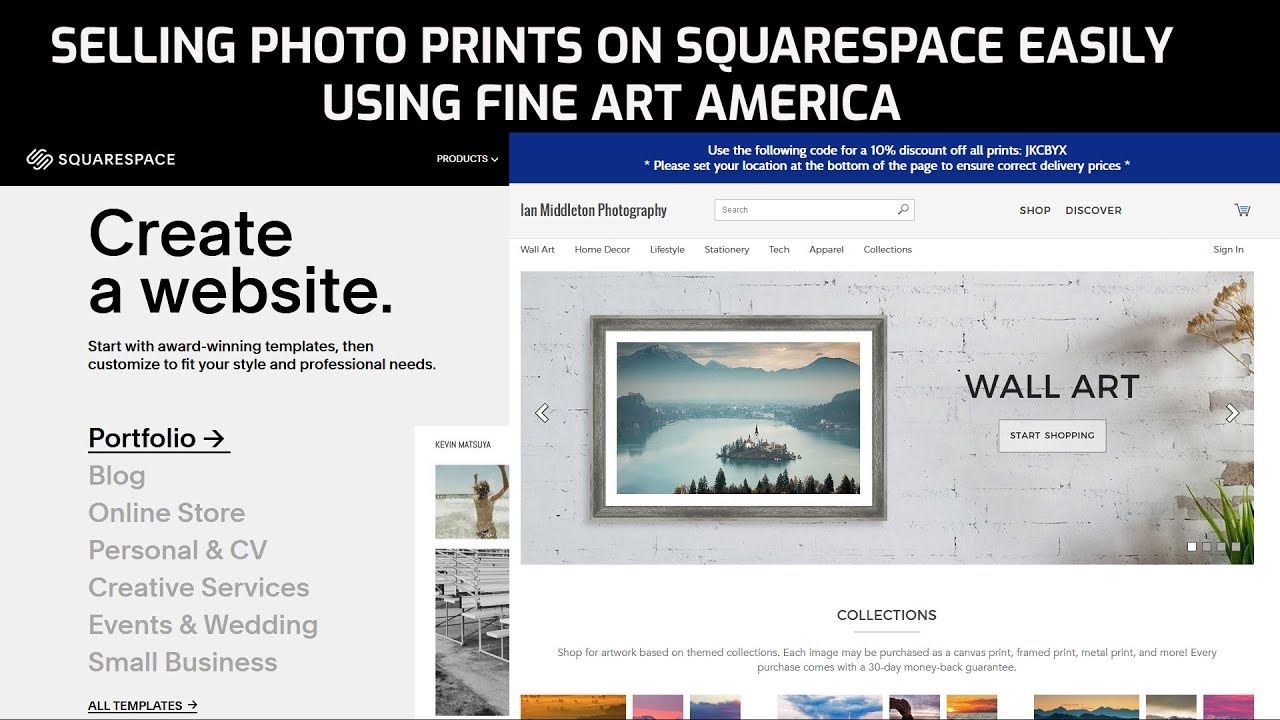1280x720 pixels.
Task: Click the Collections section heading
Action: [x=887, y=615]
